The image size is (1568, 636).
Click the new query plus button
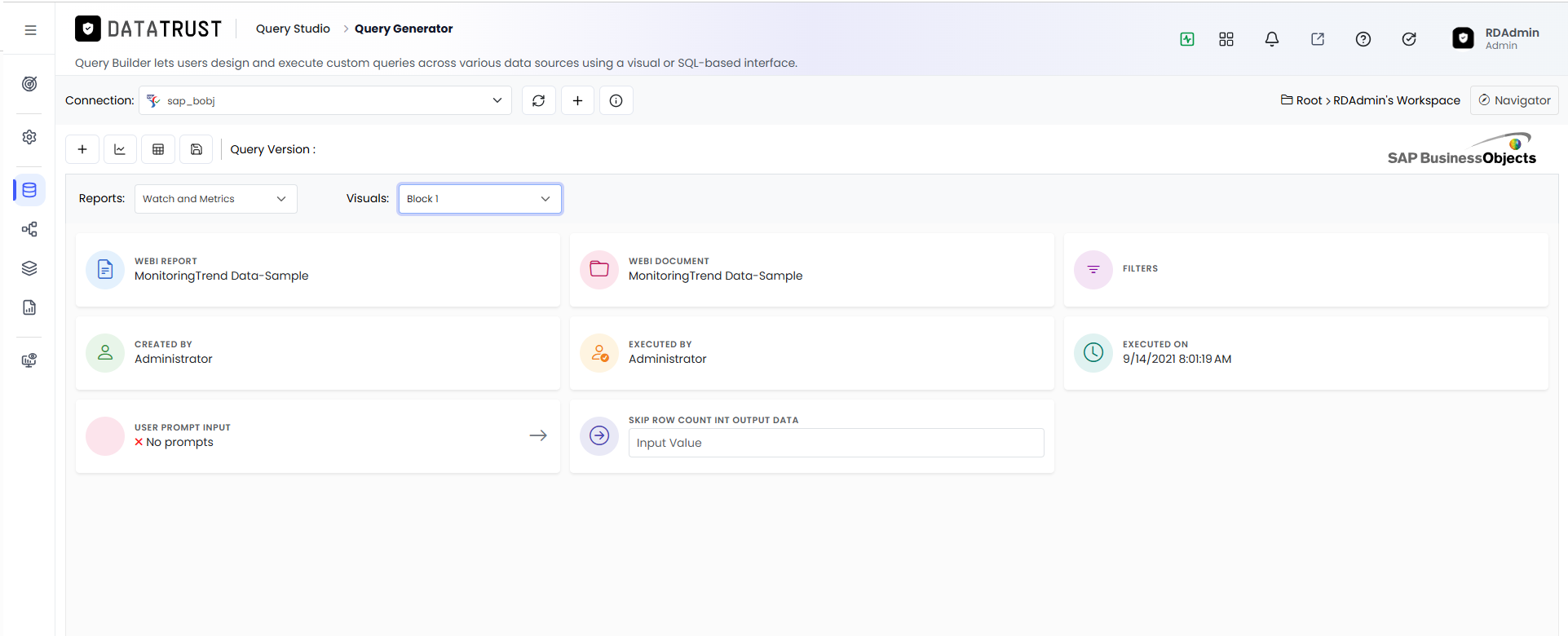82,149
